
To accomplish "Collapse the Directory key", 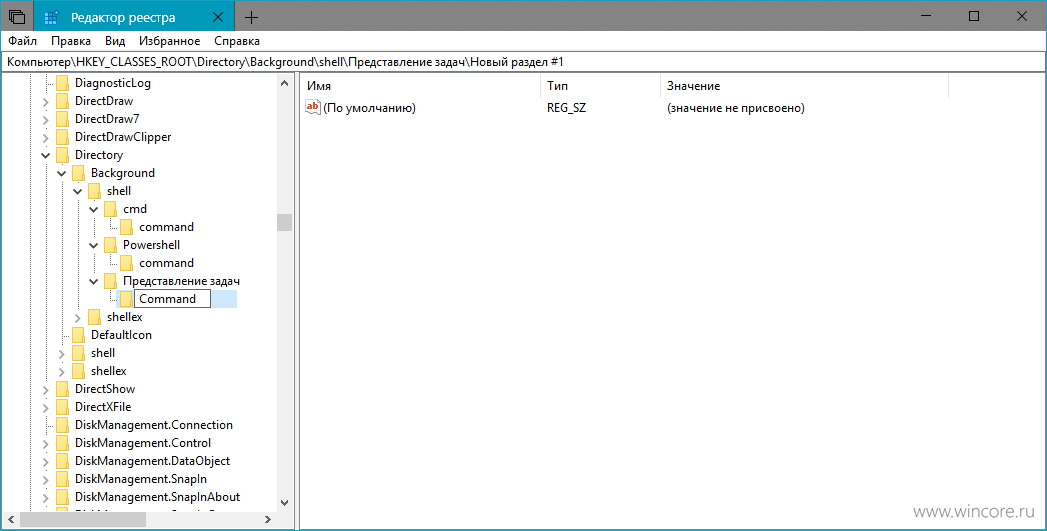I will click(x=45, y=155).
